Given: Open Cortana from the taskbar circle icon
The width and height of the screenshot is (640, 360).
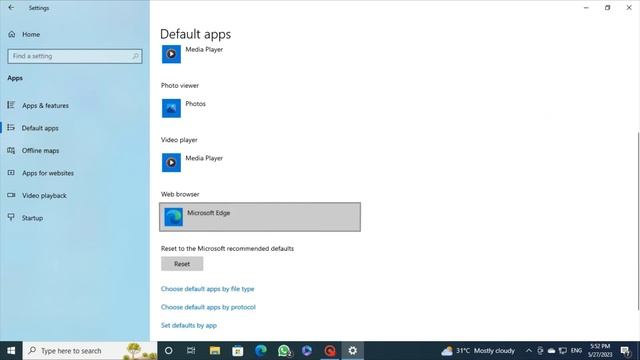Looking at the screenshot, I should click(x=168, y=351).
